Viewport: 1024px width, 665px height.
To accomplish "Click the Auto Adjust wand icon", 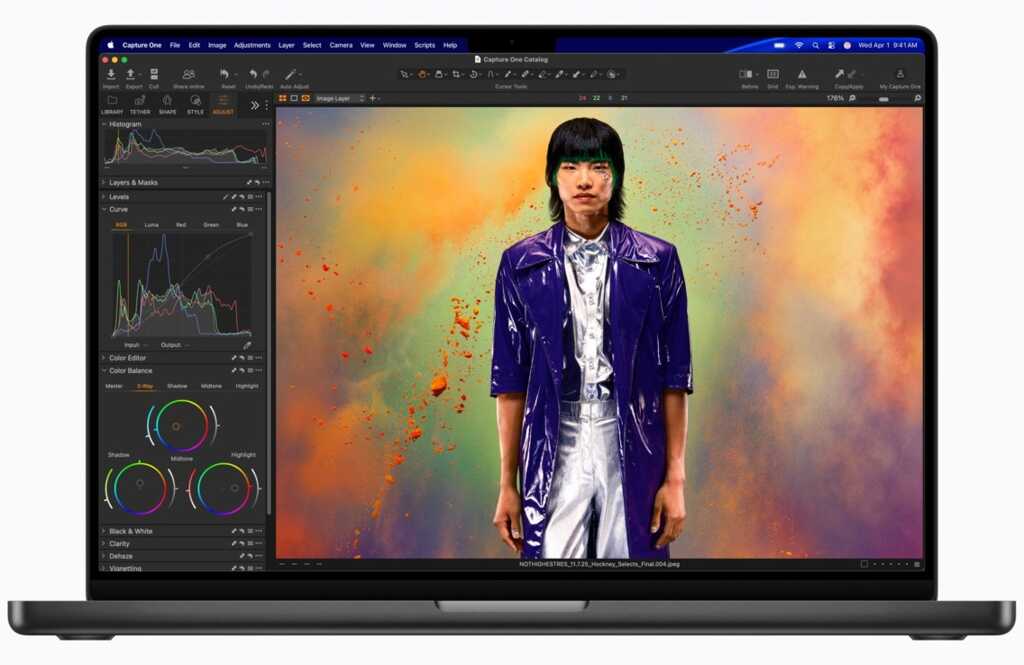I will pos(289,74).
